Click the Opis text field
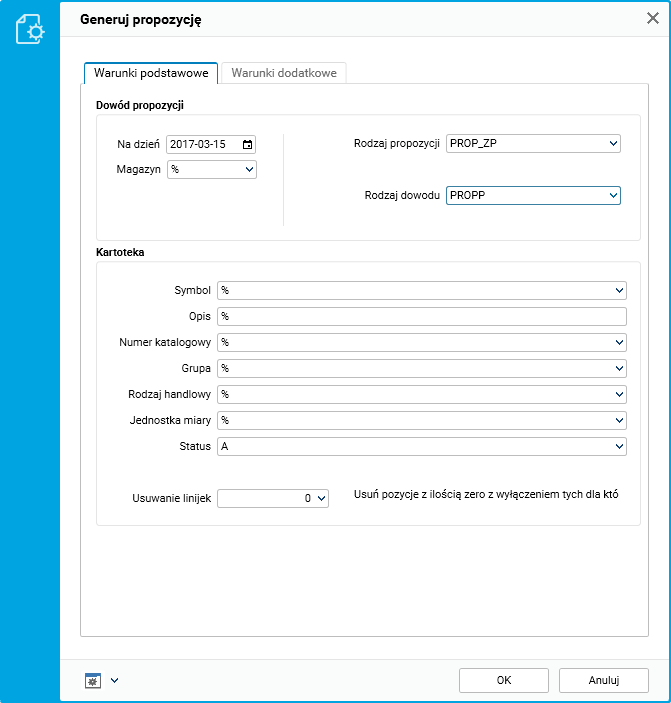 [421, 316]
